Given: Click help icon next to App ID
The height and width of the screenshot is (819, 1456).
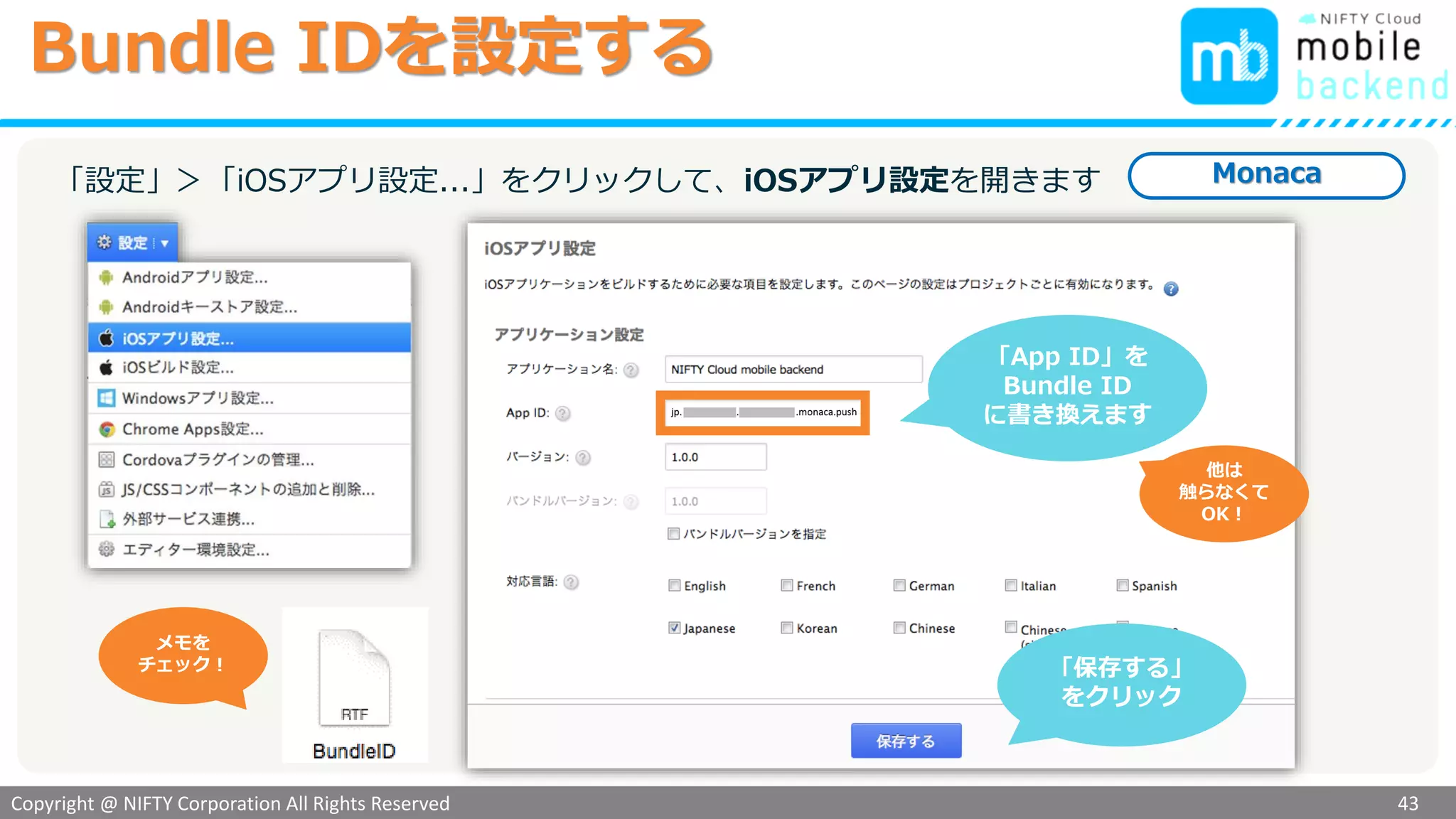Looking at the screenshot, I should 562,413.
